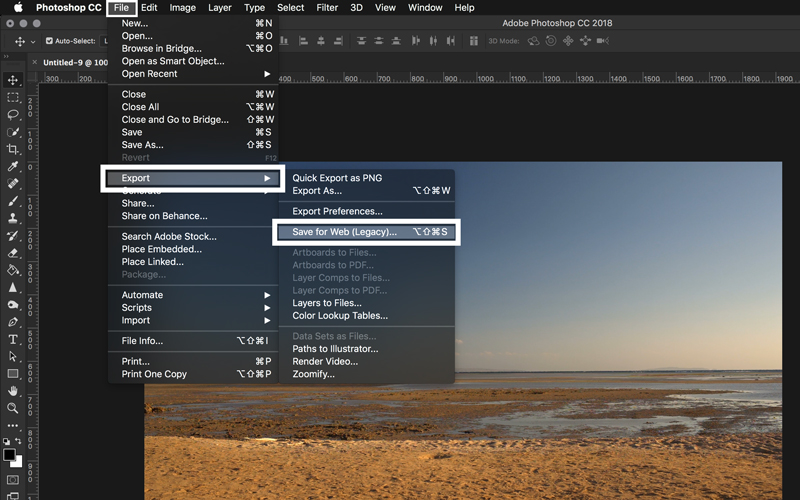Select the Lasso tool
800x500 pixels.
coord(13,115)
